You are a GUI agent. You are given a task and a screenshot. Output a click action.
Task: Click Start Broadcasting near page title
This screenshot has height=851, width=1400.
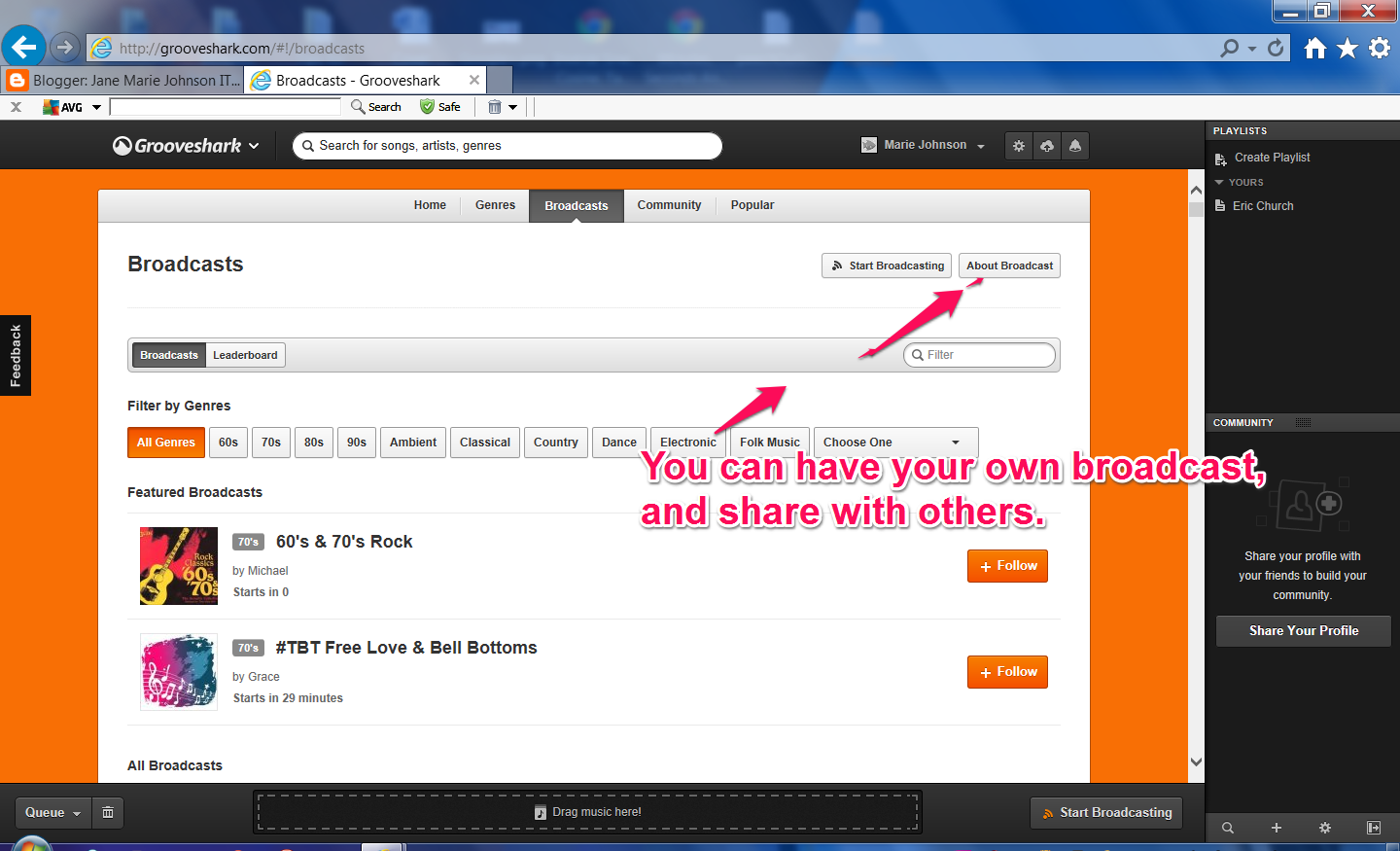887,266
